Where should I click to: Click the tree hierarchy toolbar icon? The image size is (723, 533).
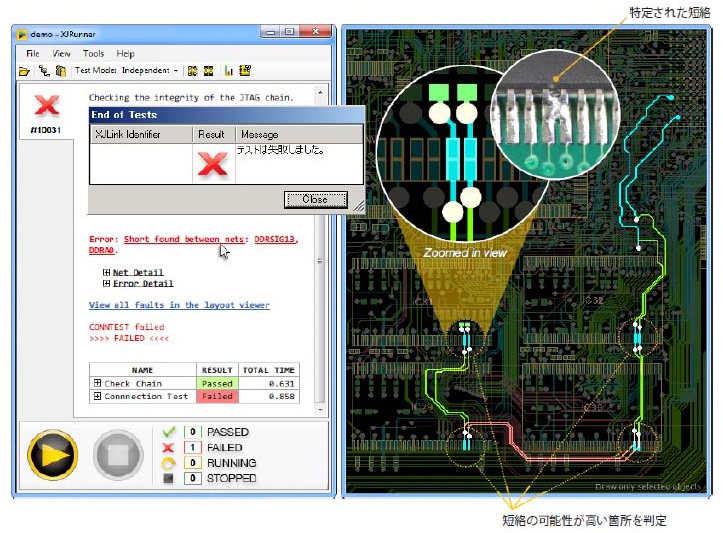(43, 71)
